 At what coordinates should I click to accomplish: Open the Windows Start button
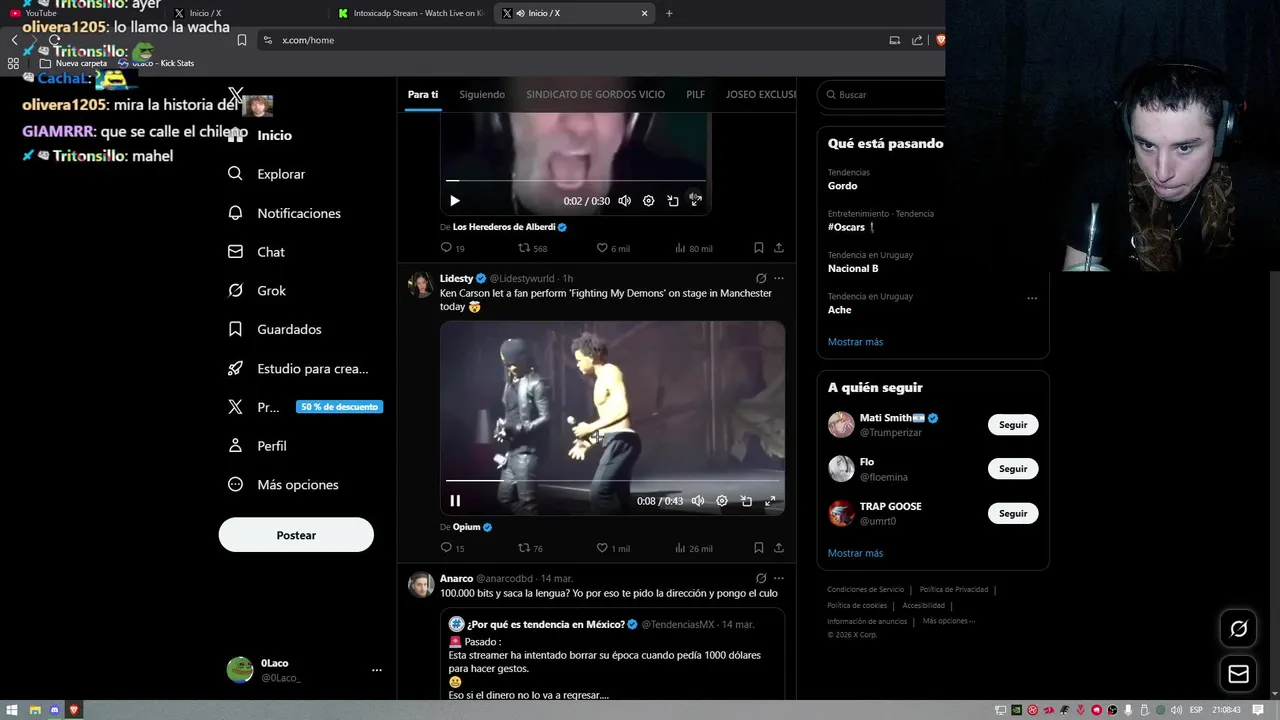[12, 710]
